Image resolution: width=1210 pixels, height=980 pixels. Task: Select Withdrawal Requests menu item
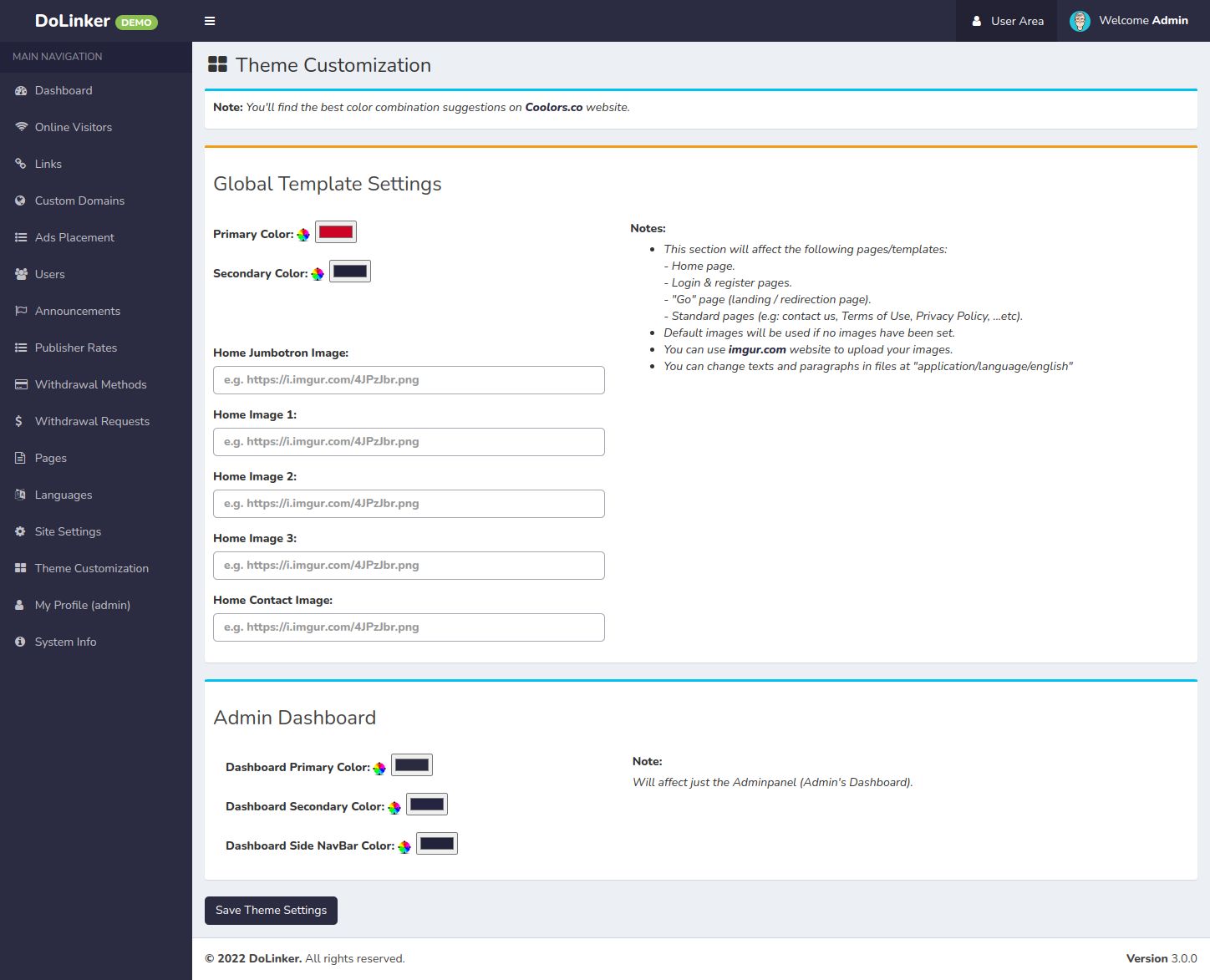(96, 421)
